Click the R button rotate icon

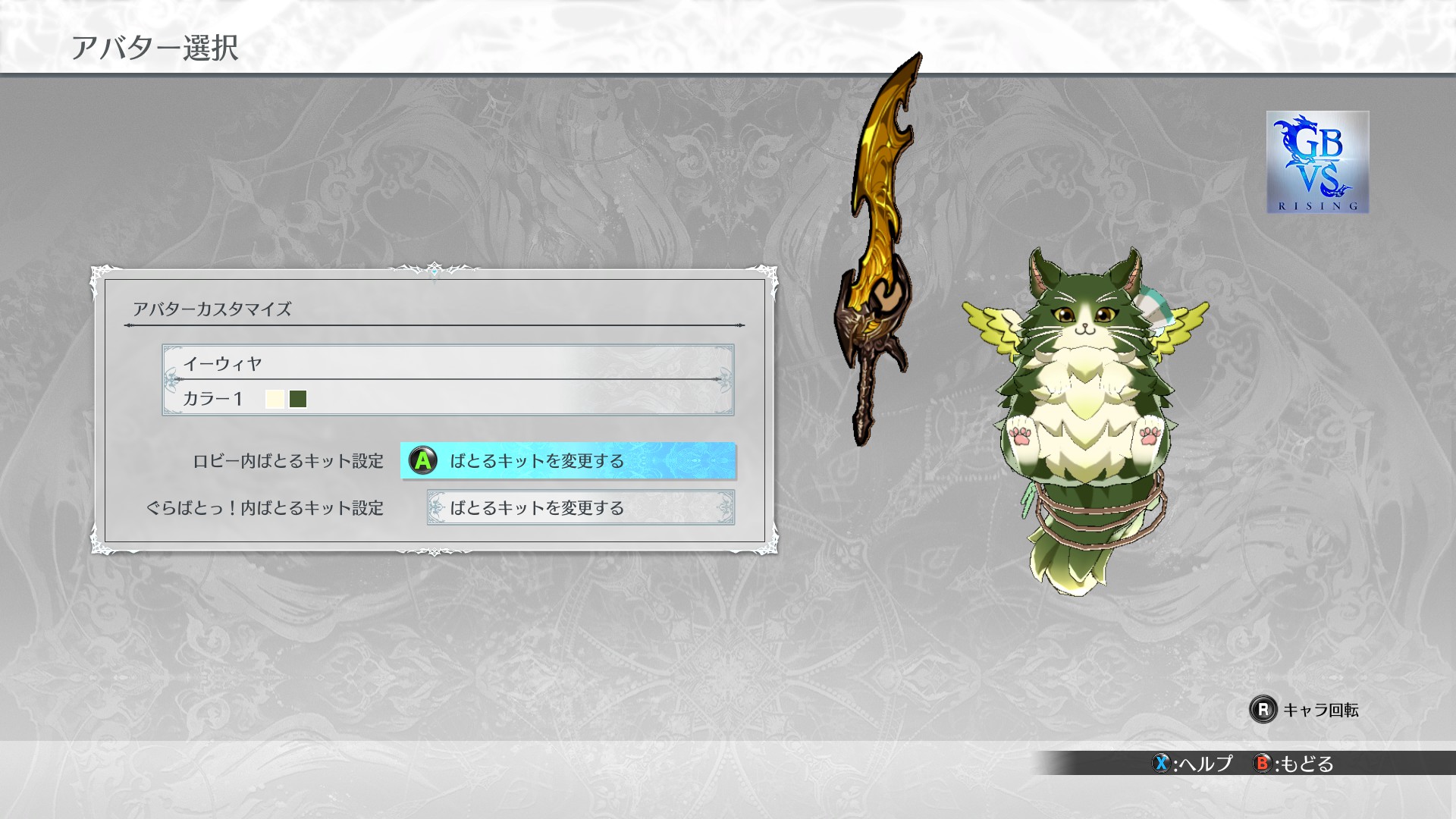pos(1263,710)
